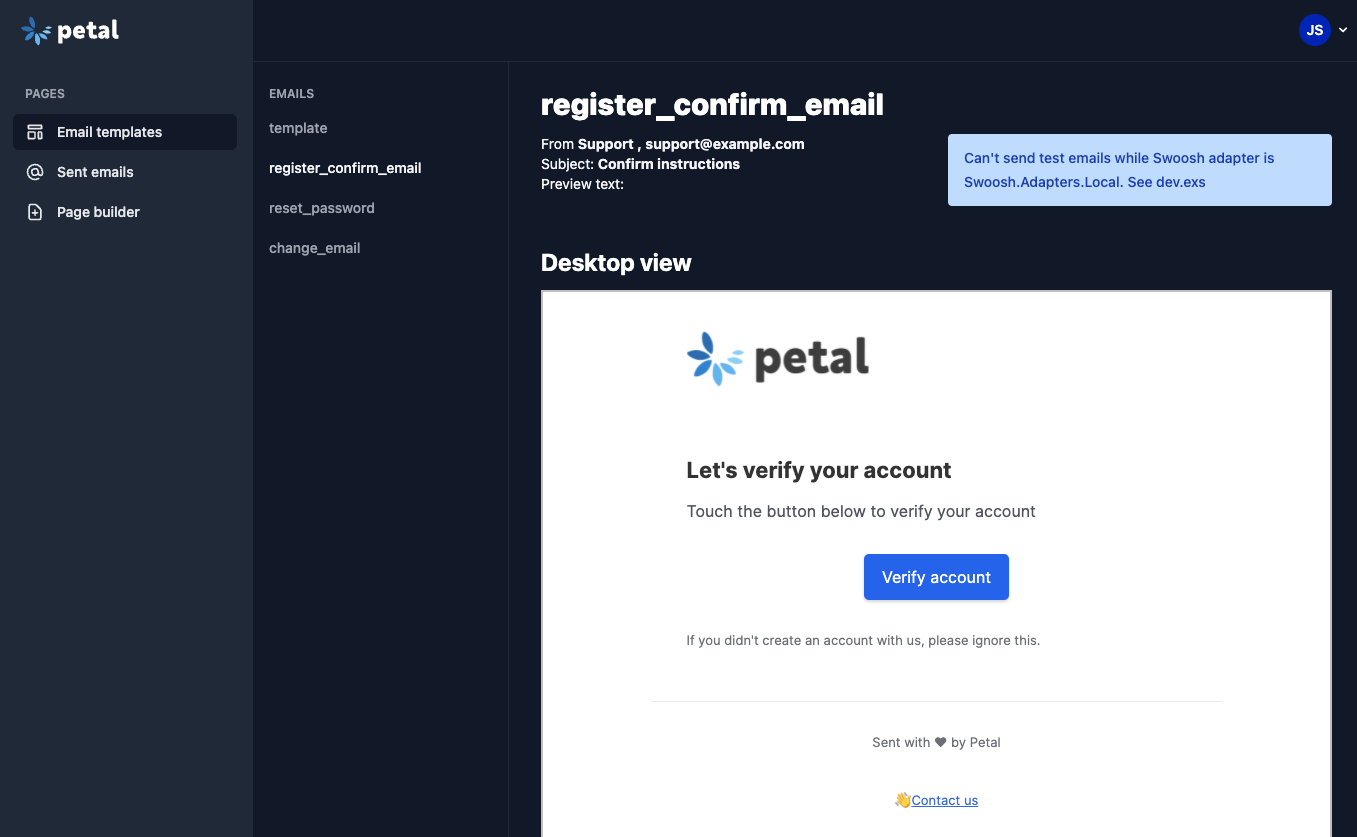Open the 'Contact us' link
Screen dimensions: 1357x837
coord(944,800)
